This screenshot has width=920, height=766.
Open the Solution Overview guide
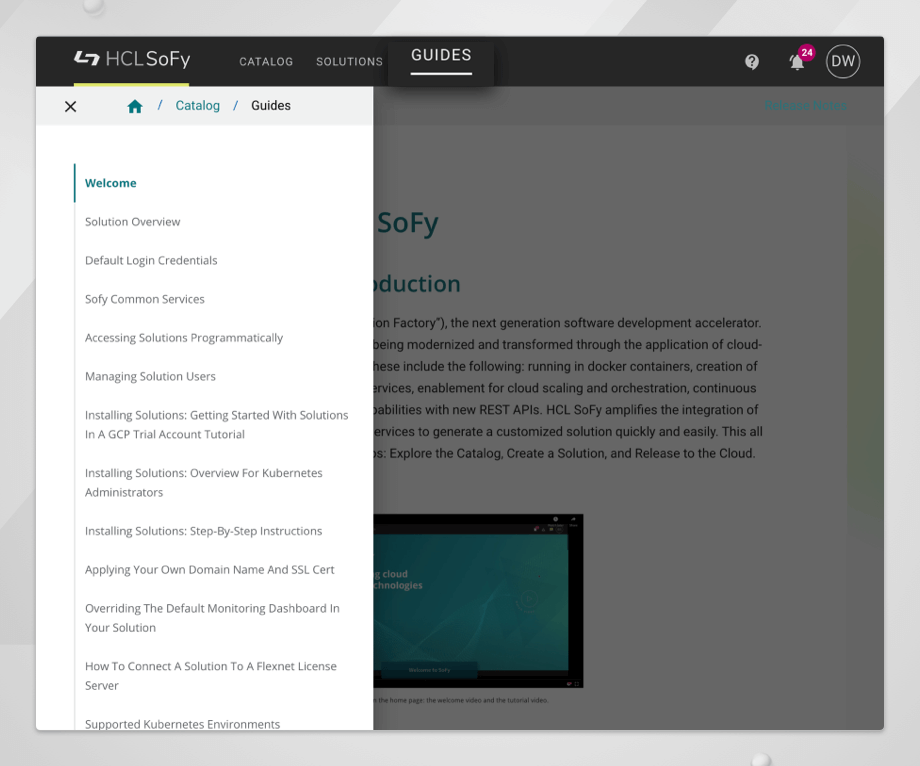coord(133,222)
